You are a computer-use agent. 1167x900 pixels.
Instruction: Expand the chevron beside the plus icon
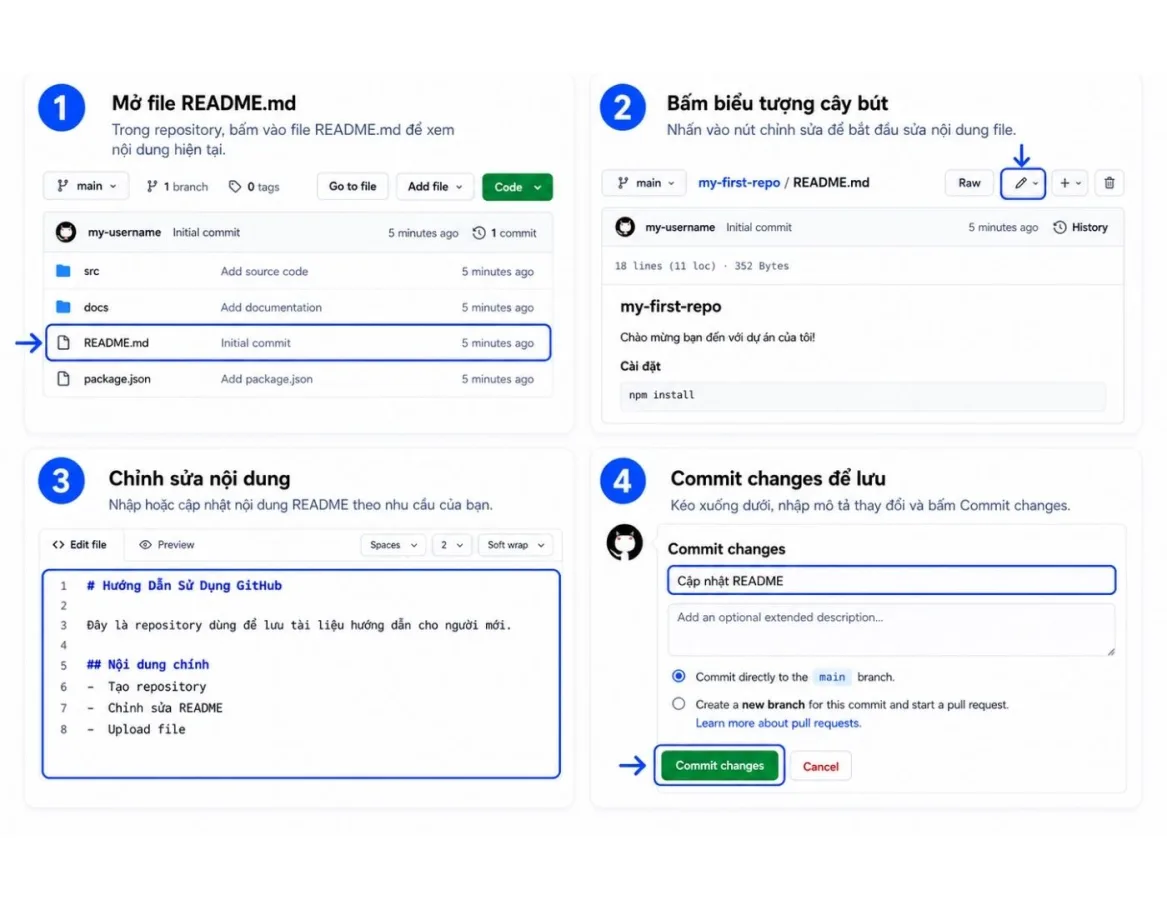pyautogui.click(x=1078, y=184)
